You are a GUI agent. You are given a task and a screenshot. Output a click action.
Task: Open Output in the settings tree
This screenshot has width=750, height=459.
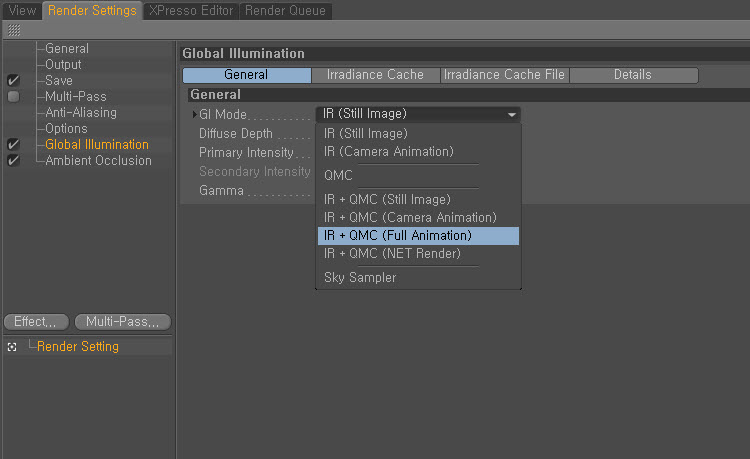(63, 65)
